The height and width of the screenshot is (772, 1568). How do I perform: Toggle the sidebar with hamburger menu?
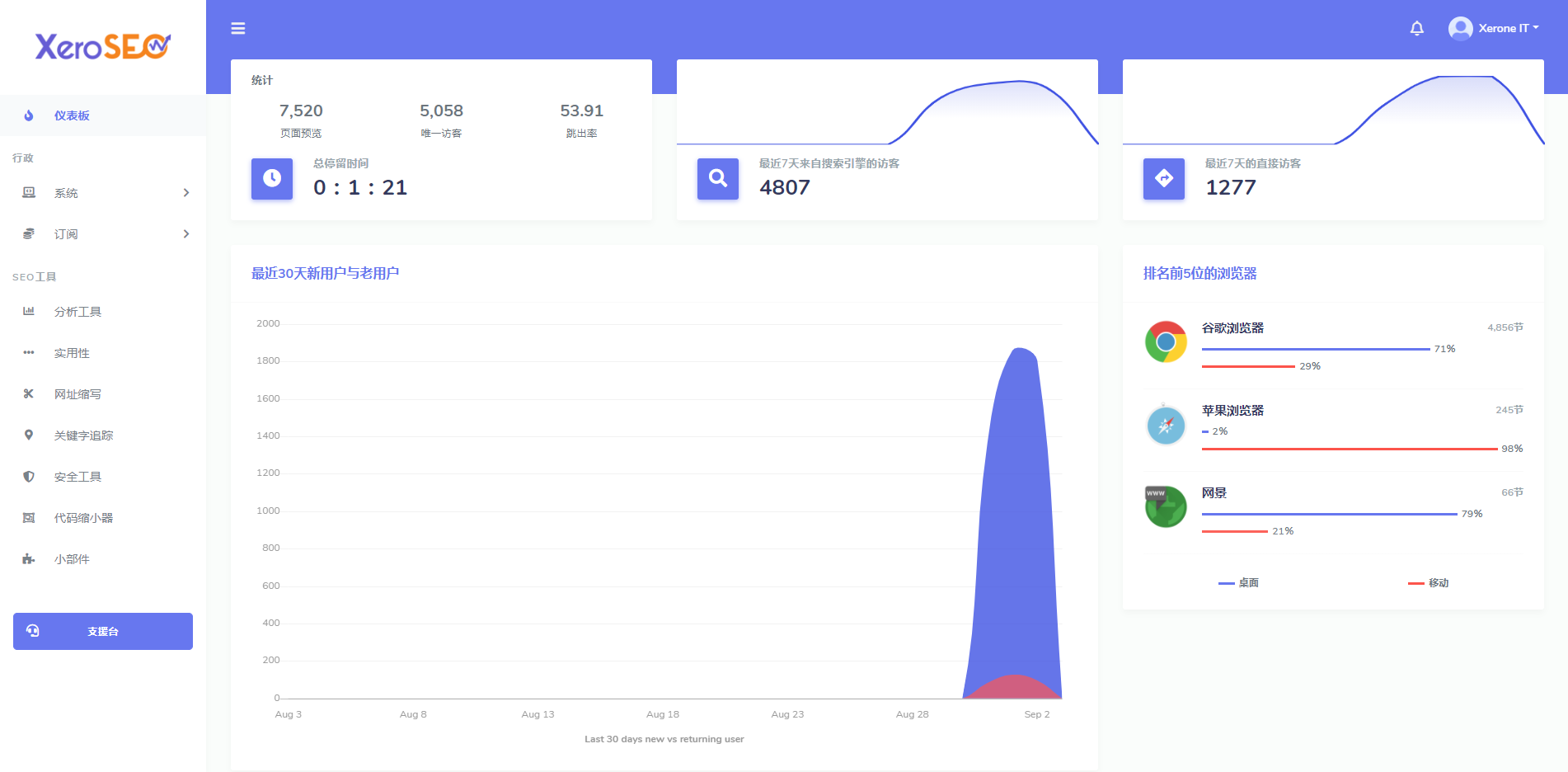click(x=237, y=27)
